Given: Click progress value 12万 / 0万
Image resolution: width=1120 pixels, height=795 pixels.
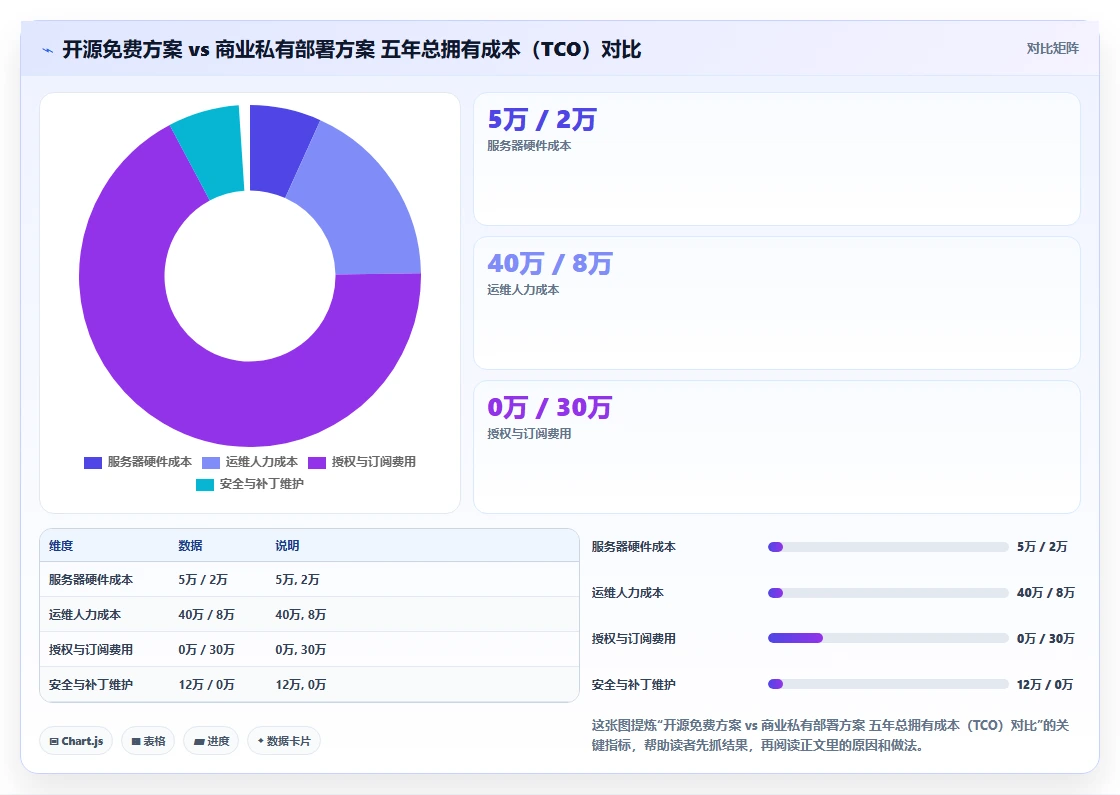Looking at the screenshot, I should click(1045, 684).
